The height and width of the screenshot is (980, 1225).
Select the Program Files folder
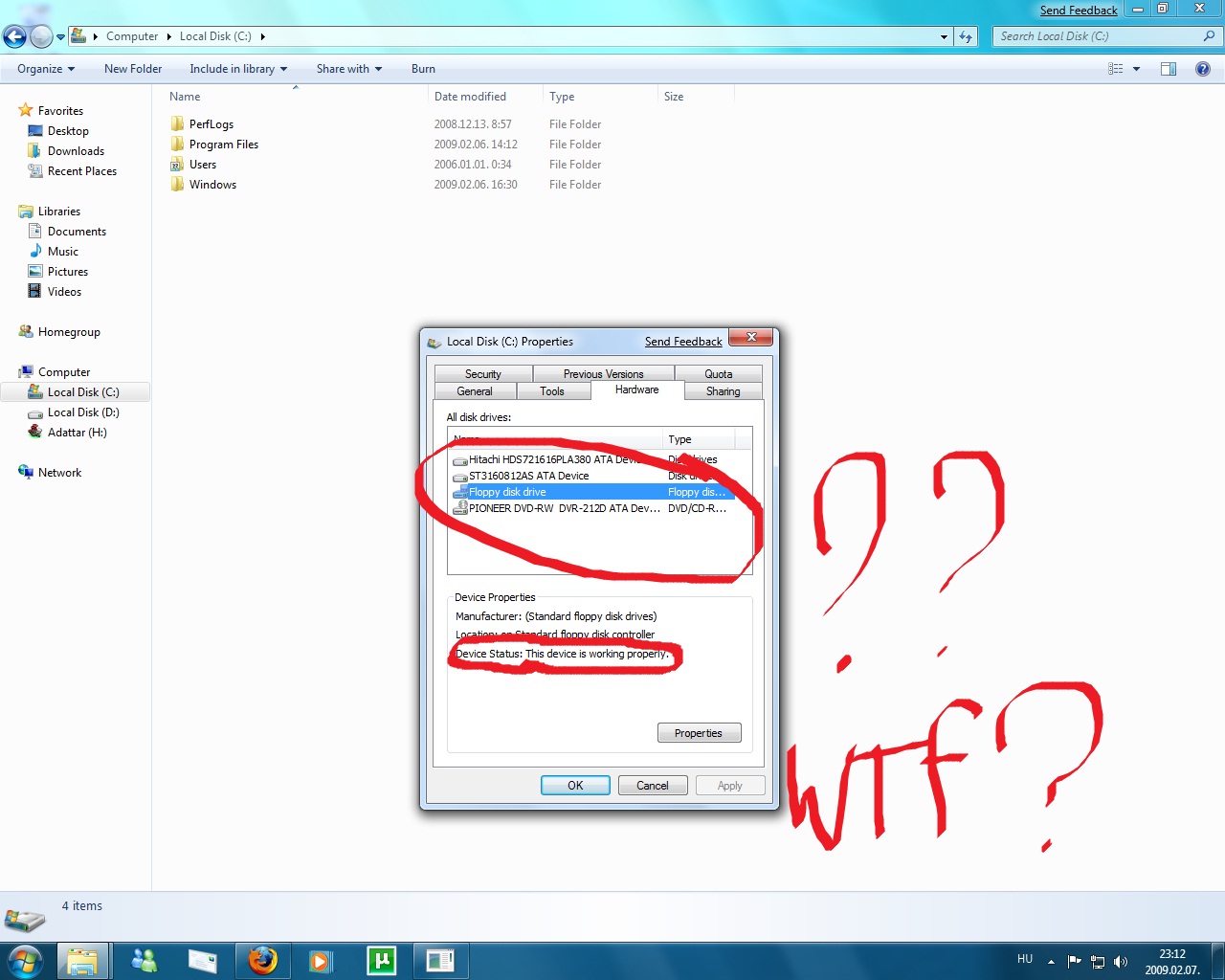point(224,145)
